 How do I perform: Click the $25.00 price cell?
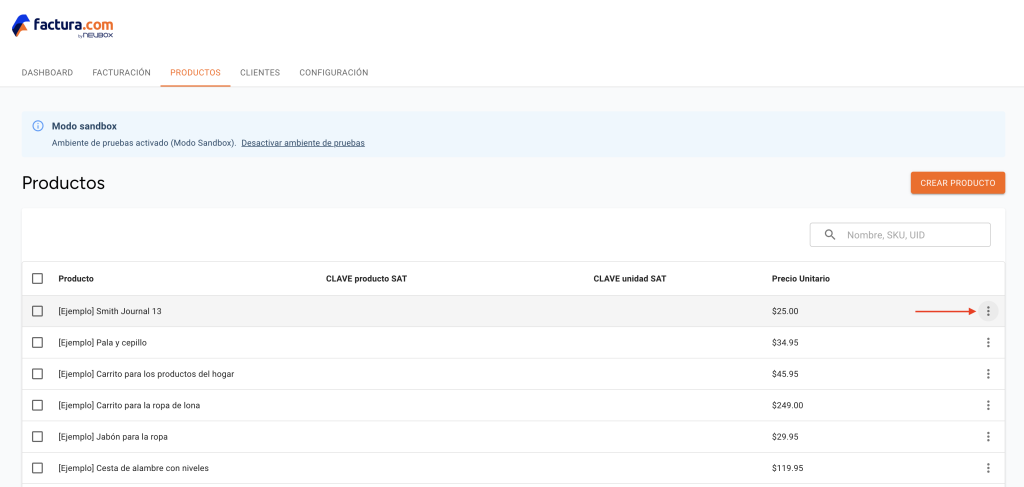tap(785, 311)
